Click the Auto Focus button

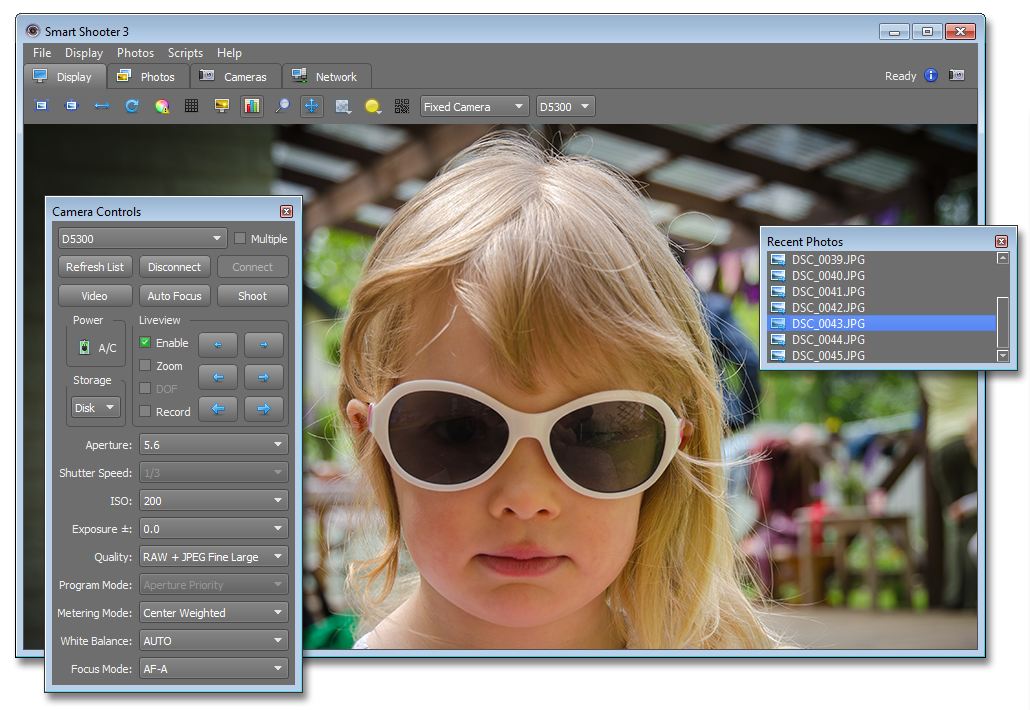(x=174, y=296)
